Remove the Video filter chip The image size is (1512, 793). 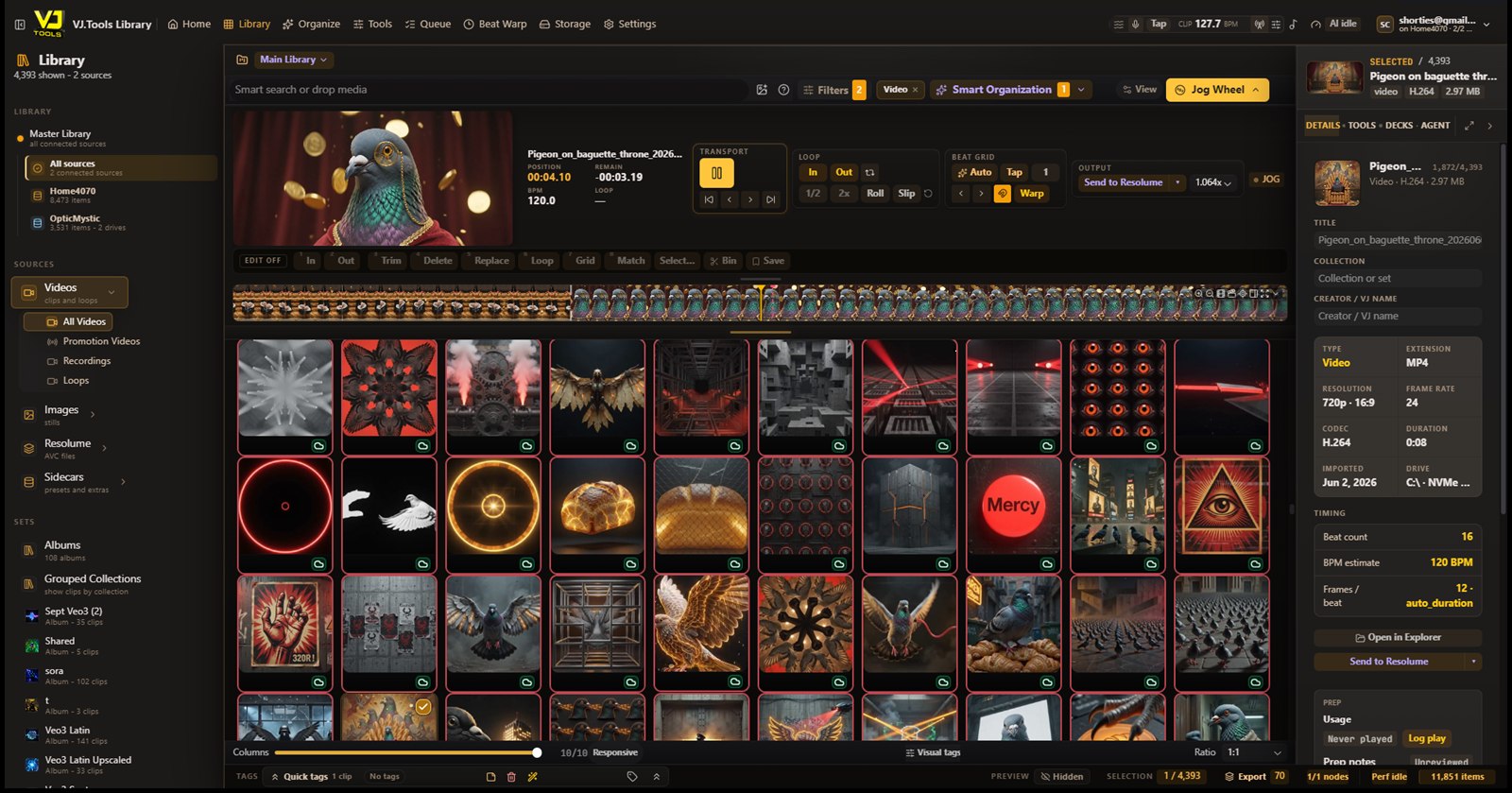[915, 90]
